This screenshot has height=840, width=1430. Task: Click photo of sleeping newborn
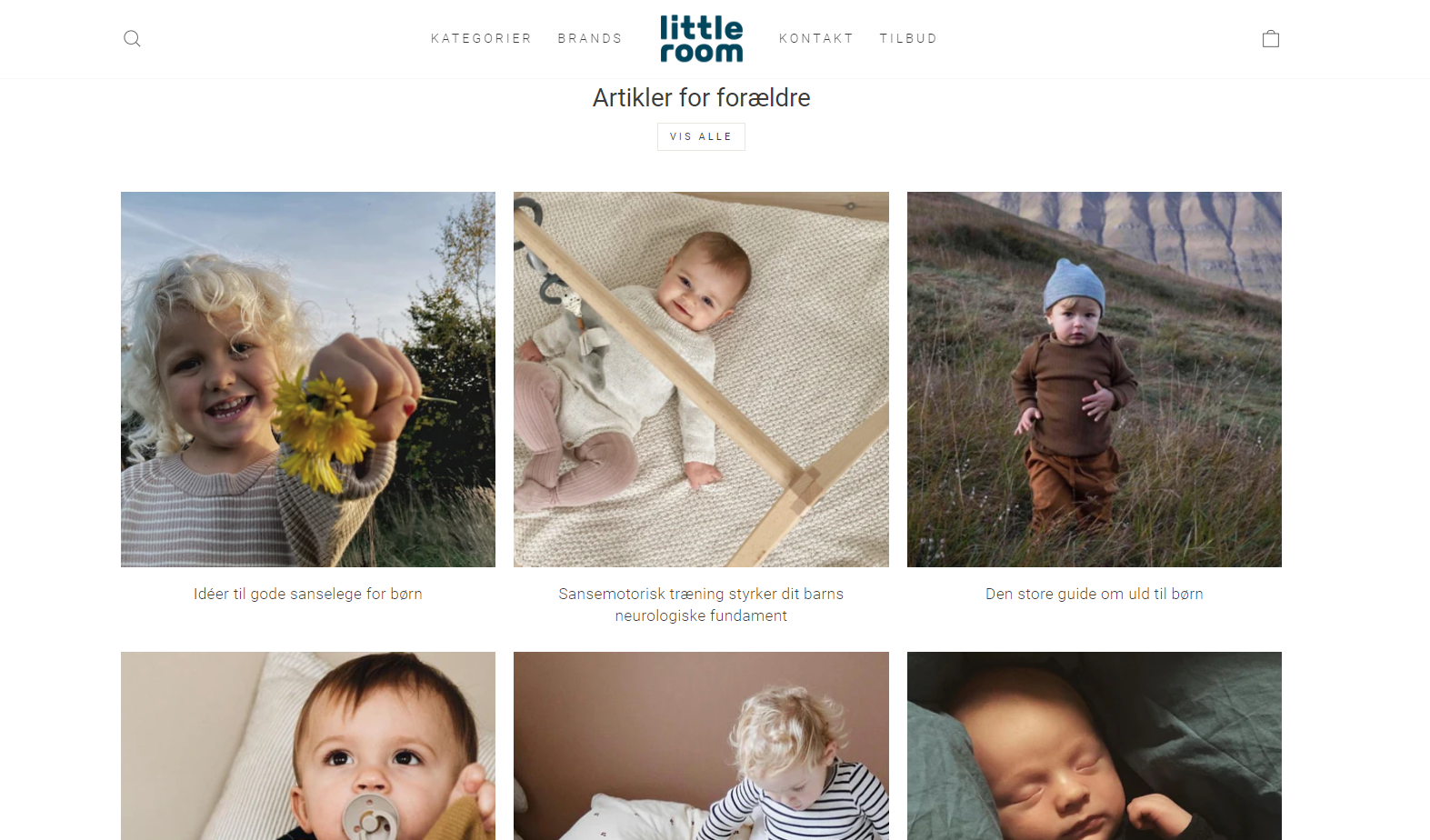pos(1094,745)
